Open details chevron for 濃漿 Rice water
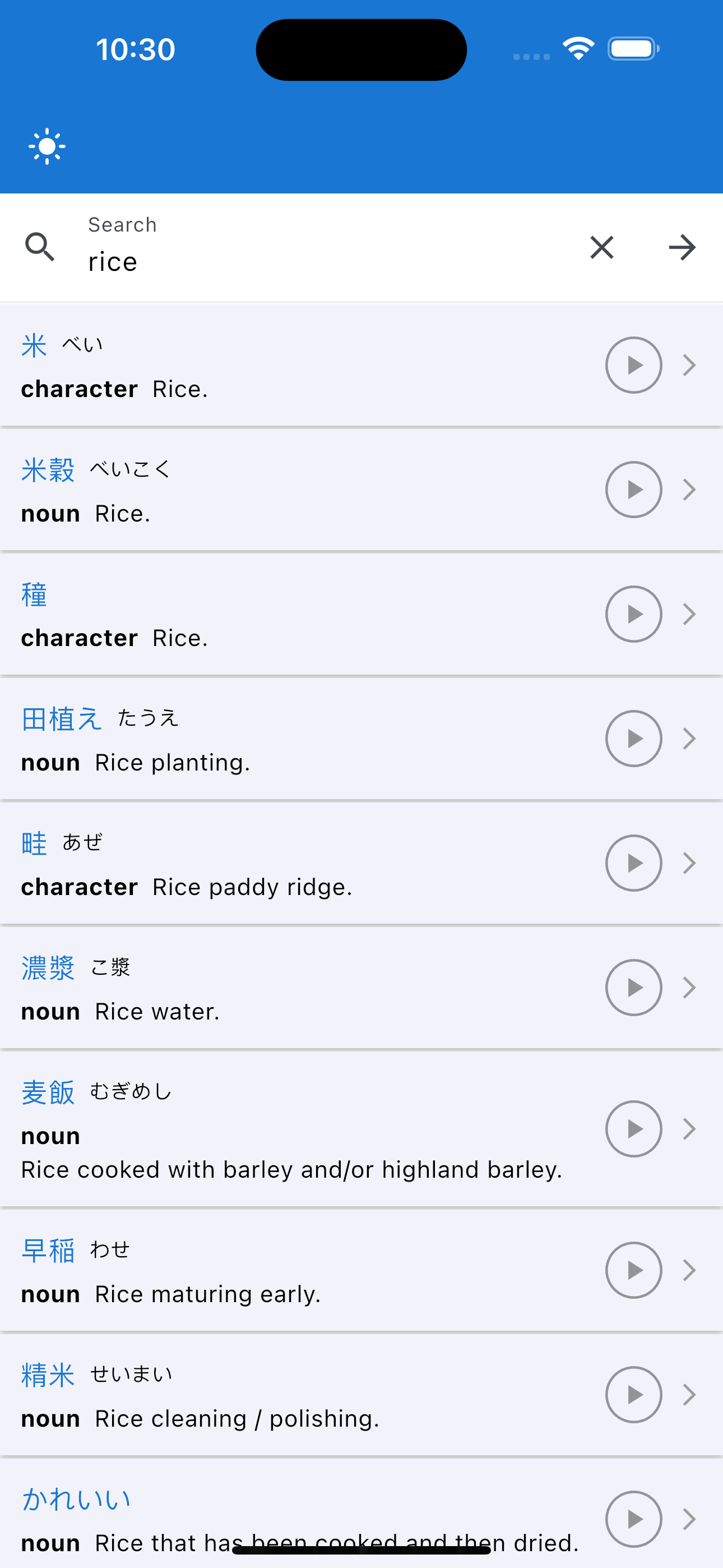 pyautogui.click(x=689, y=988)
